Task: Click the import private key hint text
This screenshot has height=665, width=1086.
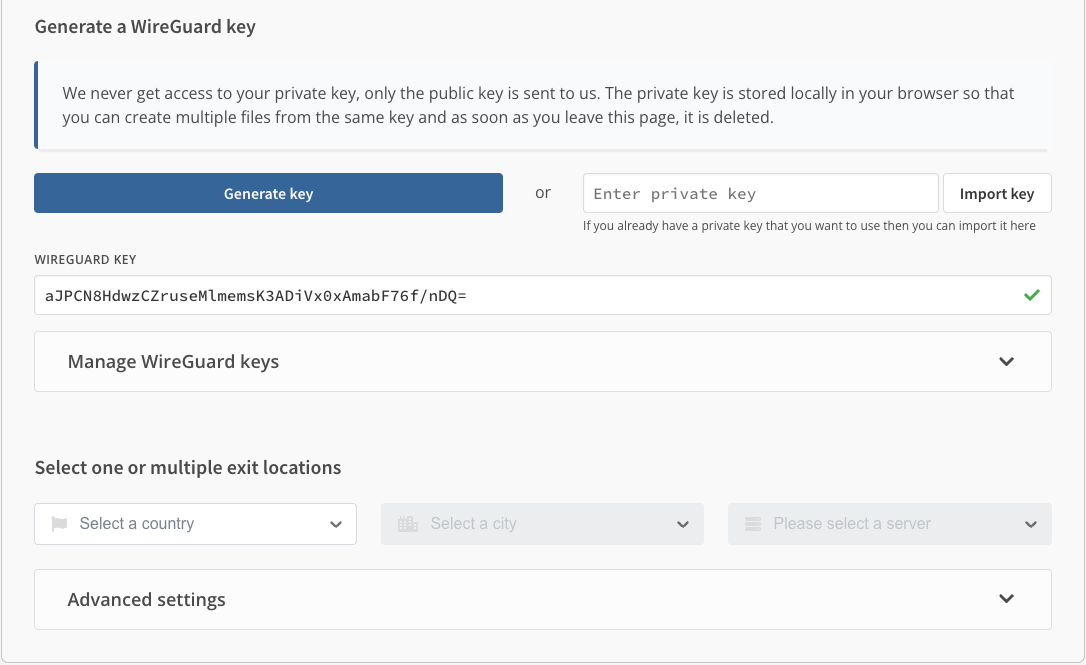Action: point(809,226)
